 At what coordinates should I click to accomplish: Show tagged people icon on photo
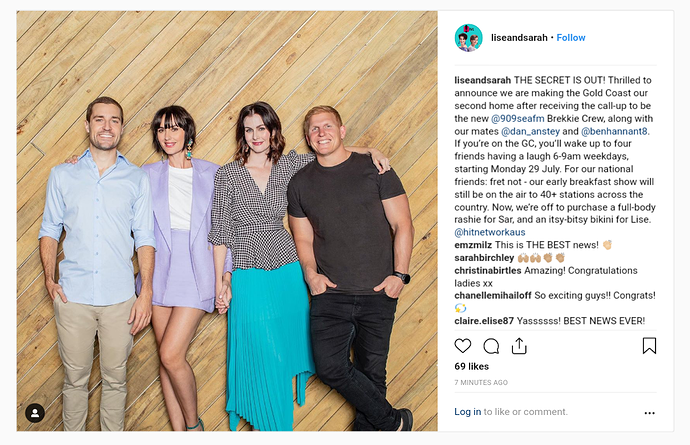click(35, 413)
